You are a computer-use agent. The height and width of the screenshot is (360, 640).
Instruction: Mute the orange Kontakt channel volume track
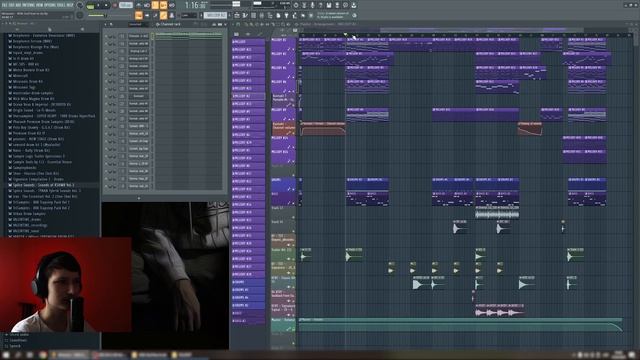[293, 133]
